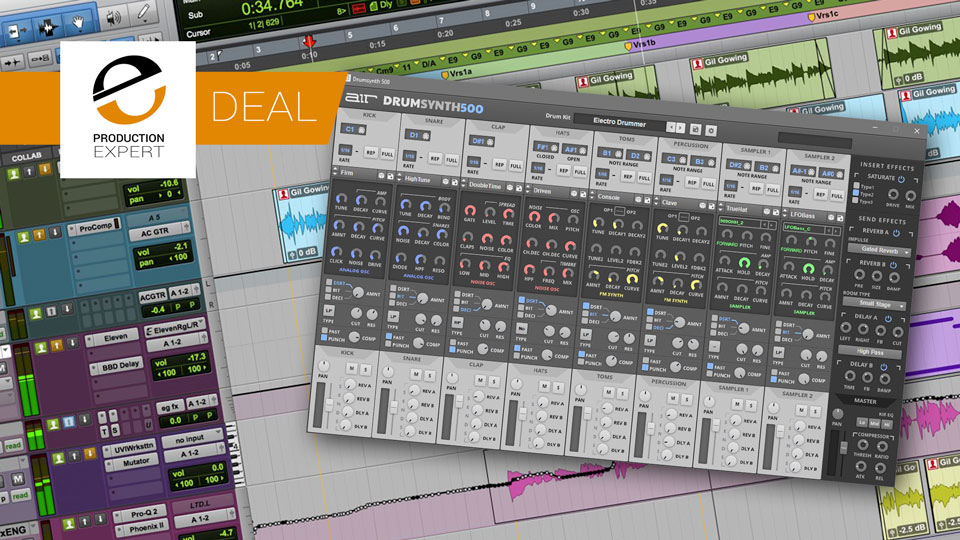Toggle the Delay B power icon

click(883, 366)
